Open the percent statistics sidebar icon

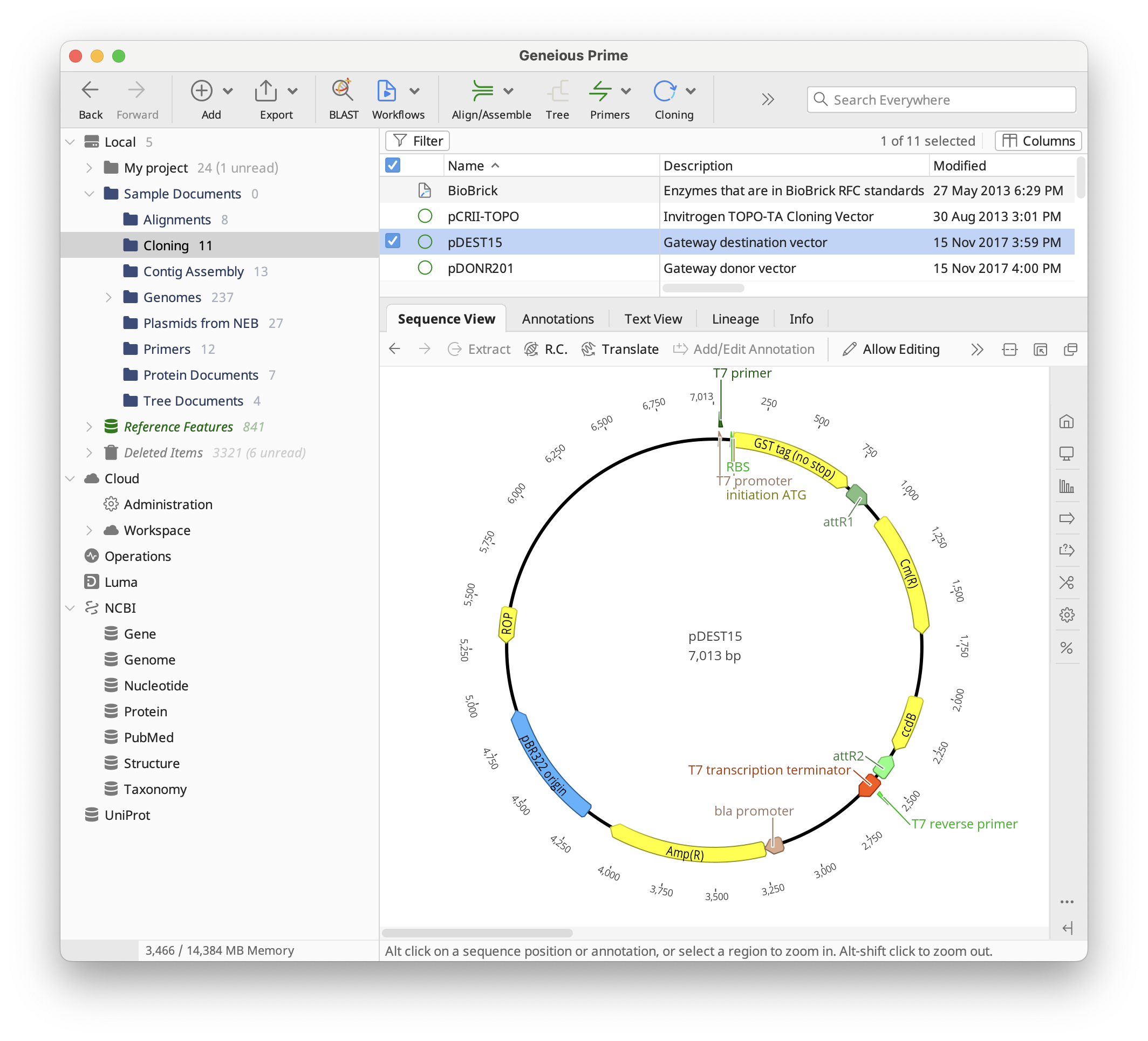(1067, 647)
